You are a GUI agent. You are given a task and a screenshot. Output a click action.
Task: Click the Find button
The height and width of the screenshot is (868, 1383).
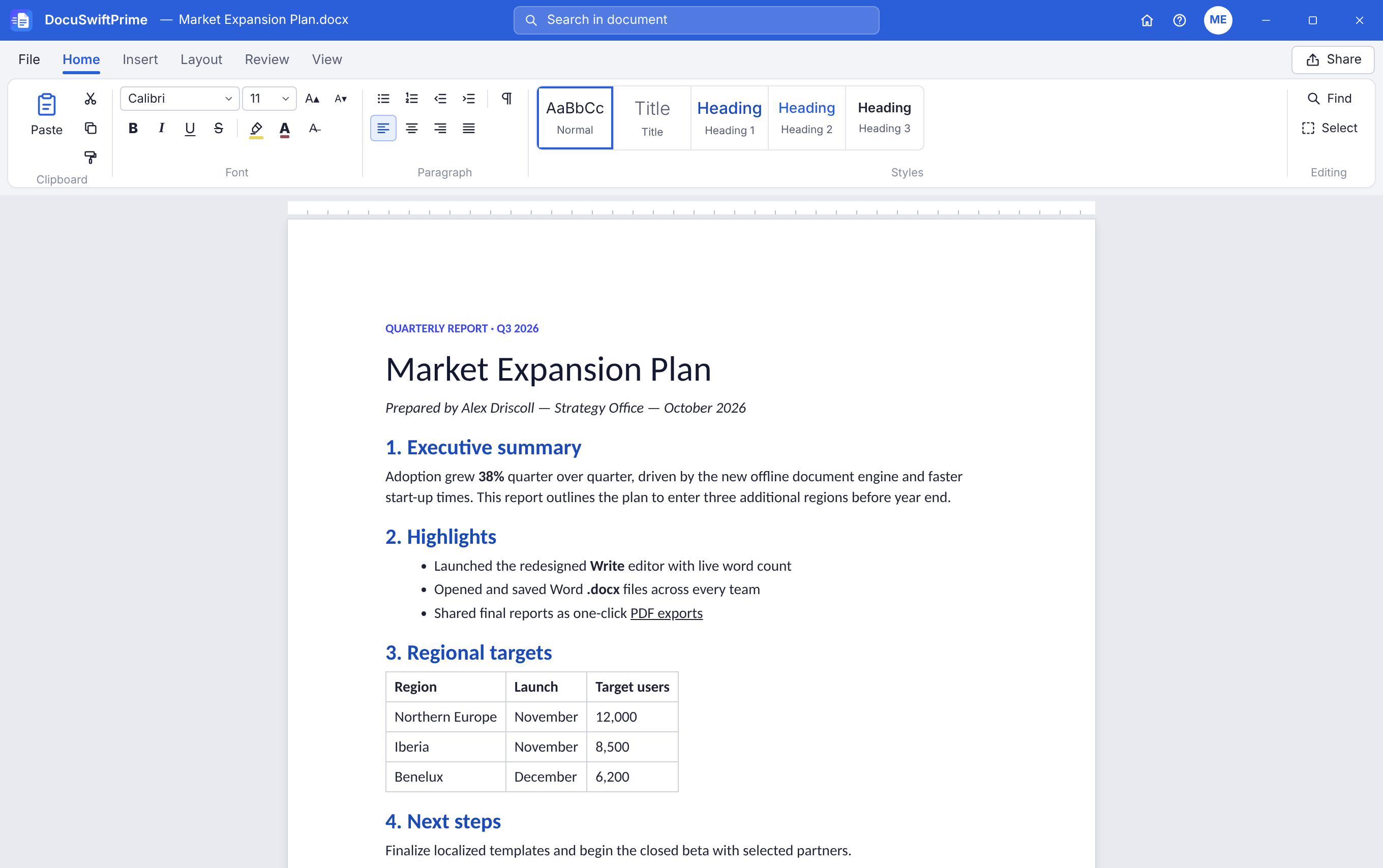[x=1329, y=99]
